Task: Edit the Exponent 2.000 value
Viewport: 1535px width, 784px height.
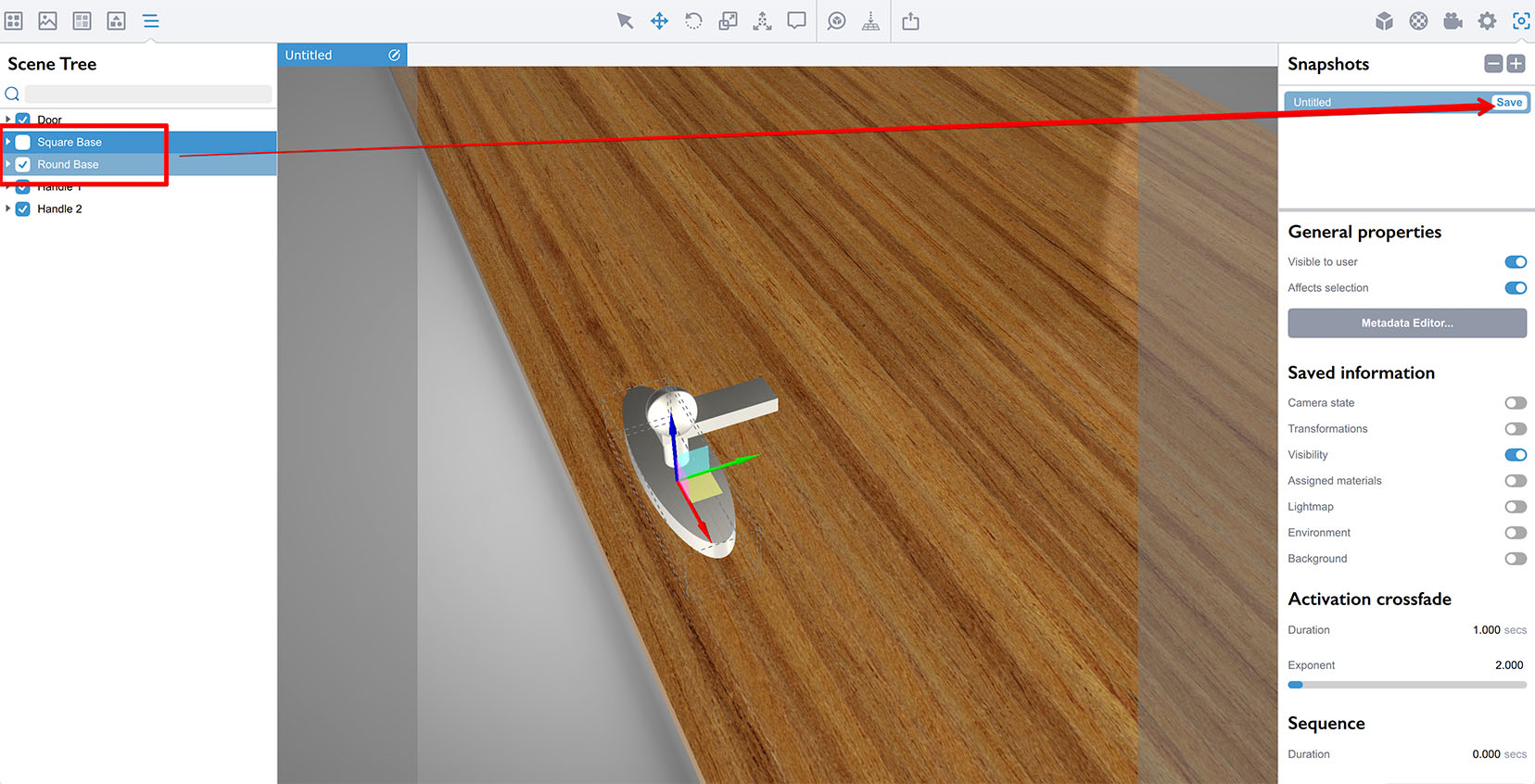Action: [x=1509, y=665]
